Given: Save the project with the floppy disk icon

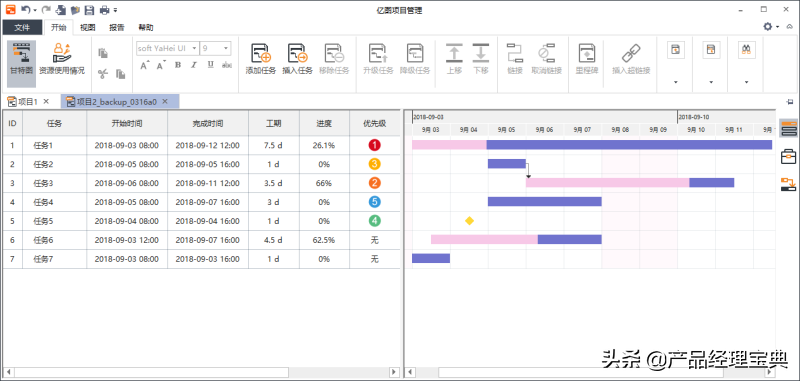Looking at the screenshot, I should pyautogui.click(x=89, y=10).
